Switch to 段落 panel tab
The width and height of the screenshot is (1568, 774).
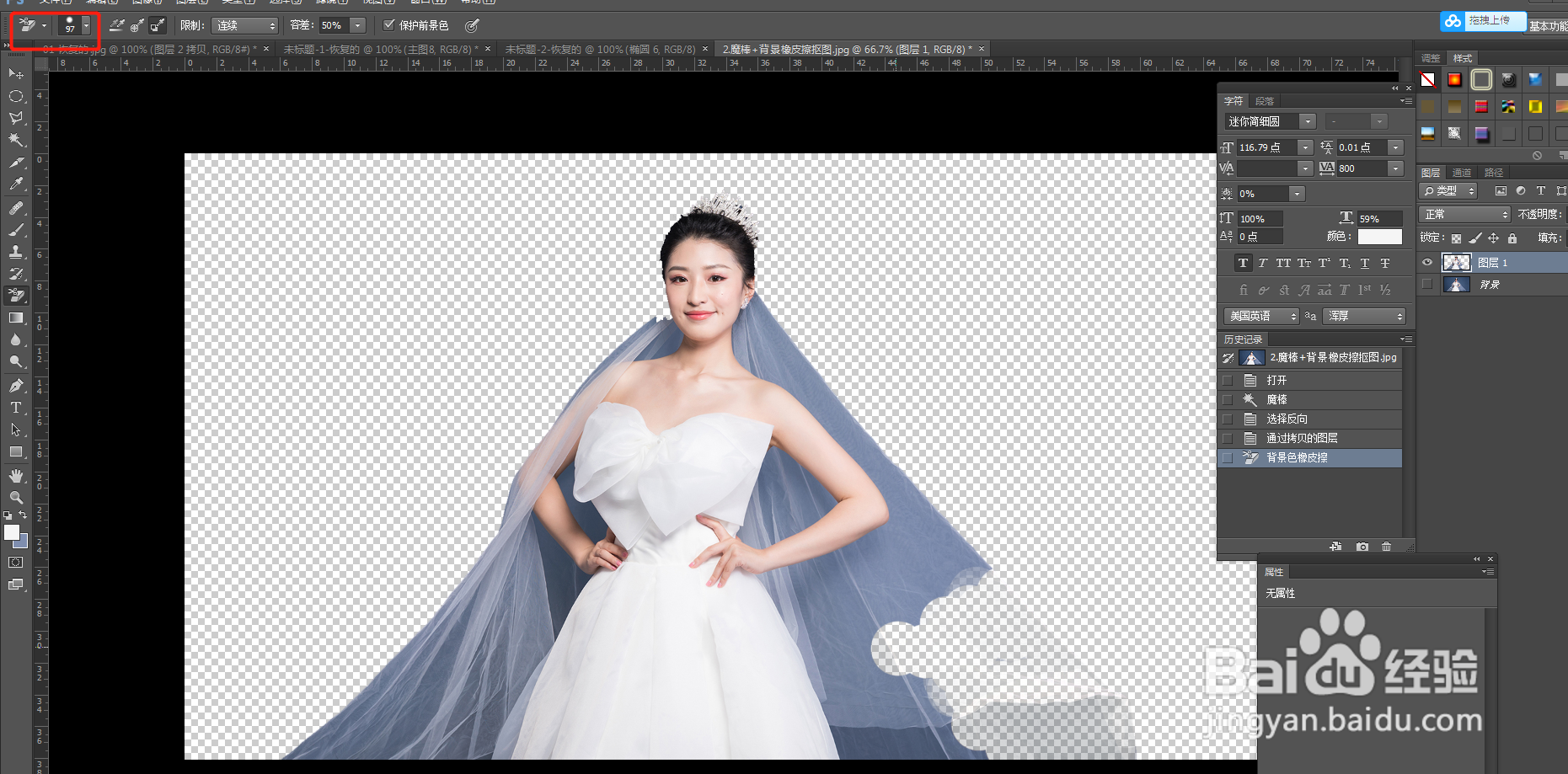[1265, 101]
